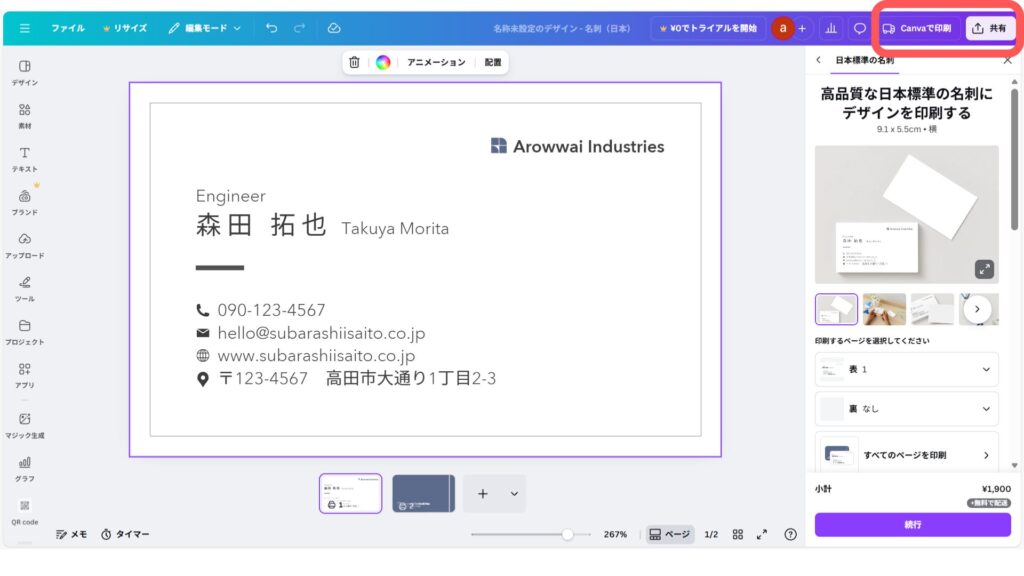Open the テキスト tool in sidebar

coord(24,158)
